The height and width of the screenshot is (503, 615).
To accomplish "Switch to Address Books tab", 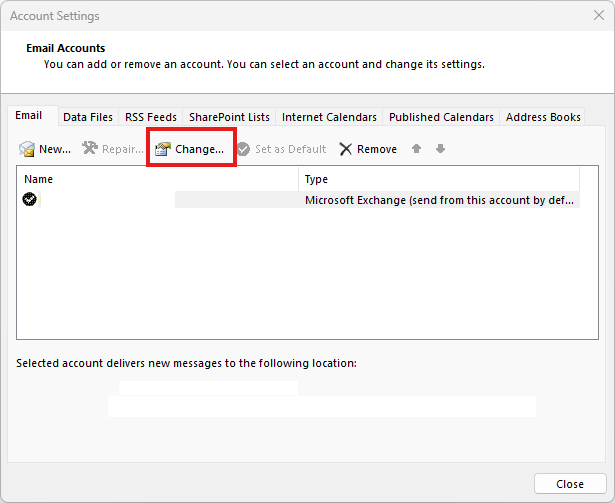I will click(543, 117).
